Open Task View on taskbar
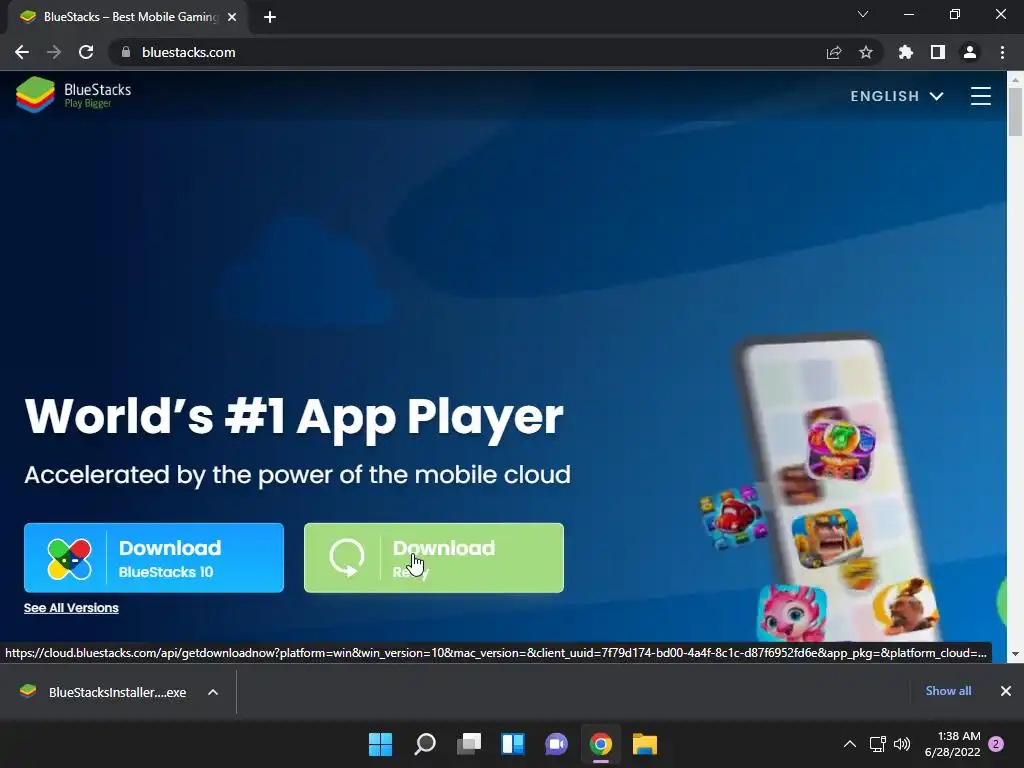This screenshot has height=768, width=1024. coord(469,744)
